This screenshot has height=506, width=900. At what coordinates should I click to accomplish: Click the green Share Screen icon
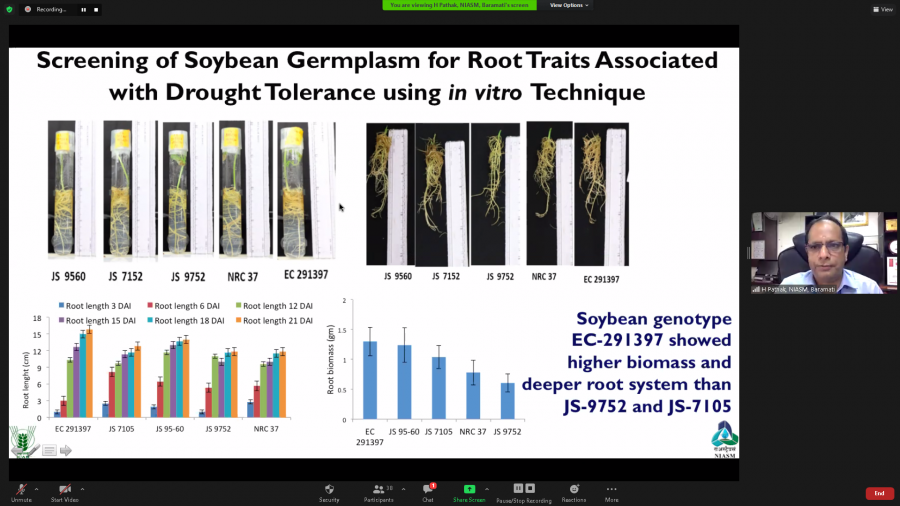469,489
